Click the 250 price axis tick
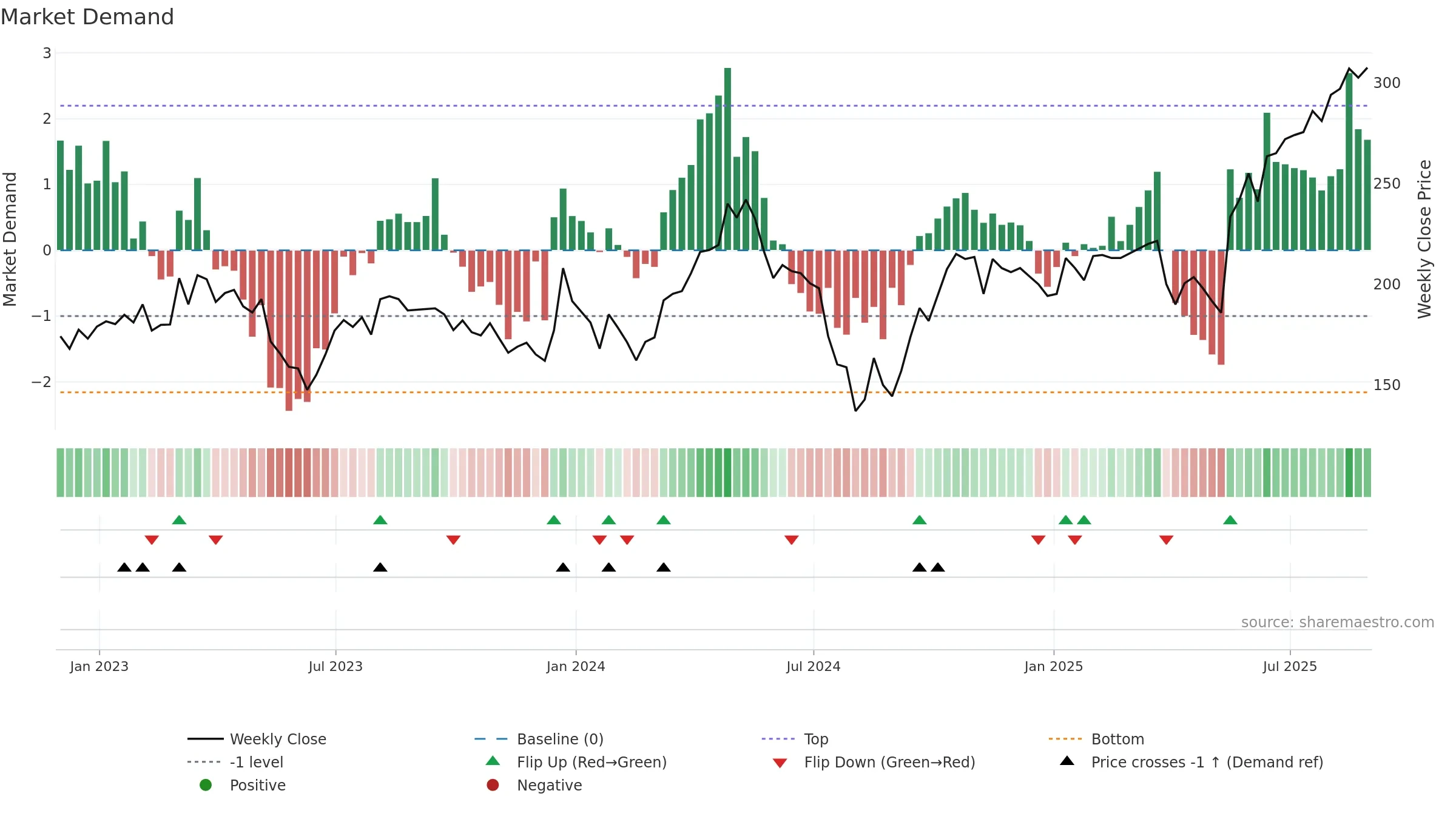 tap(1387, 183)
